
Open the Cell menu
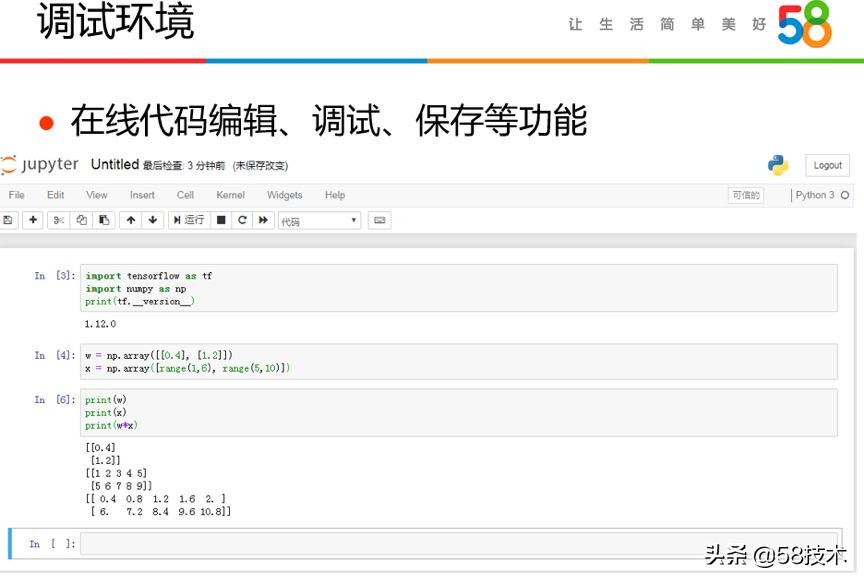click(x=185, y=195)
